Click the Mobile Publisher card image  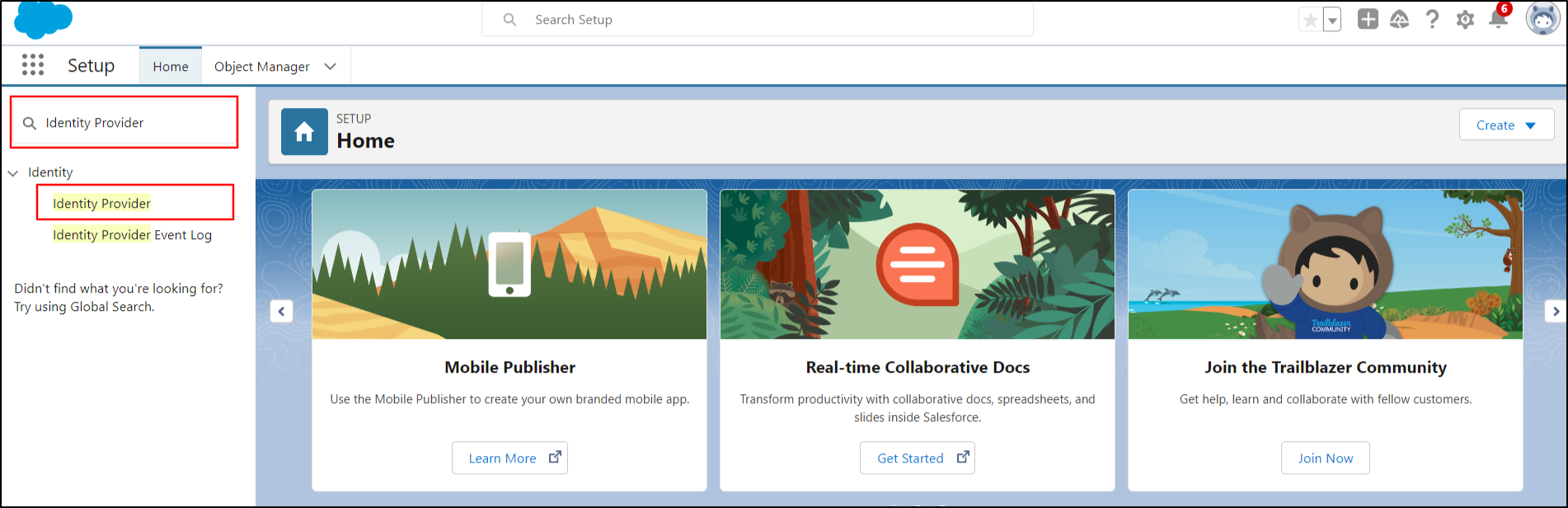[x=509, y=265]
